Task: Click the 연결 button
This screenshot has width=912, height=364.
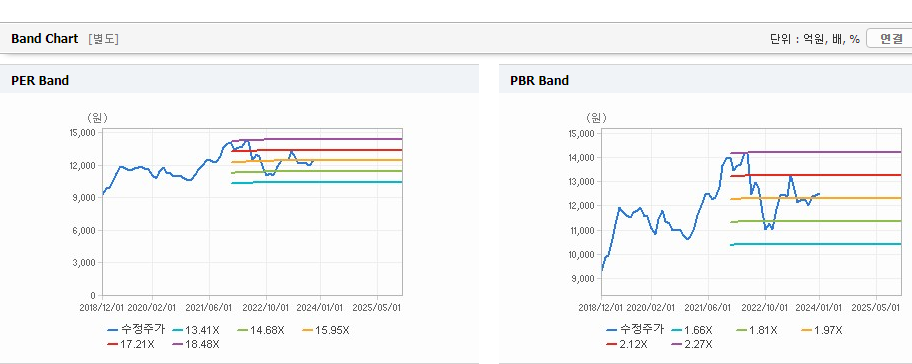Action: pos(889,39)
